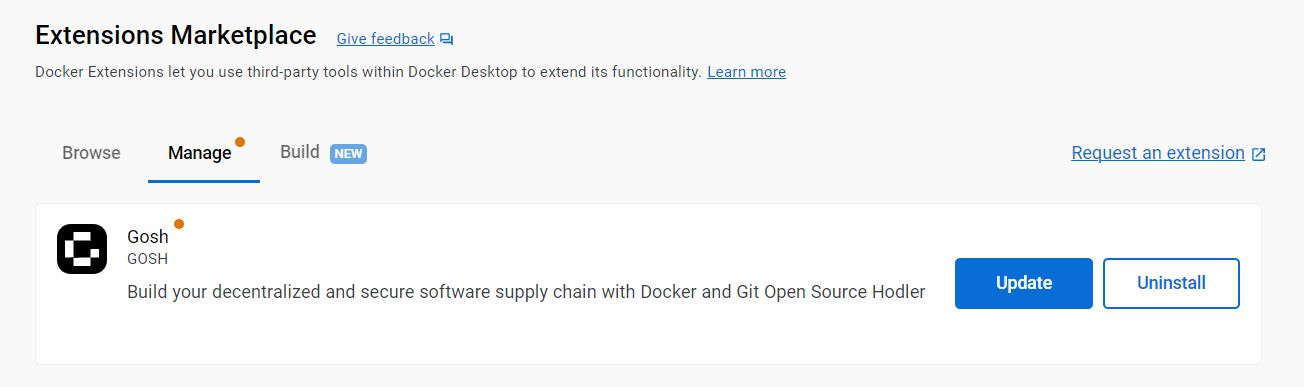Click the GOSH publisher label
Image resolution: width=1304 pixels, height=387 pixels.
(x=147, y=259)
